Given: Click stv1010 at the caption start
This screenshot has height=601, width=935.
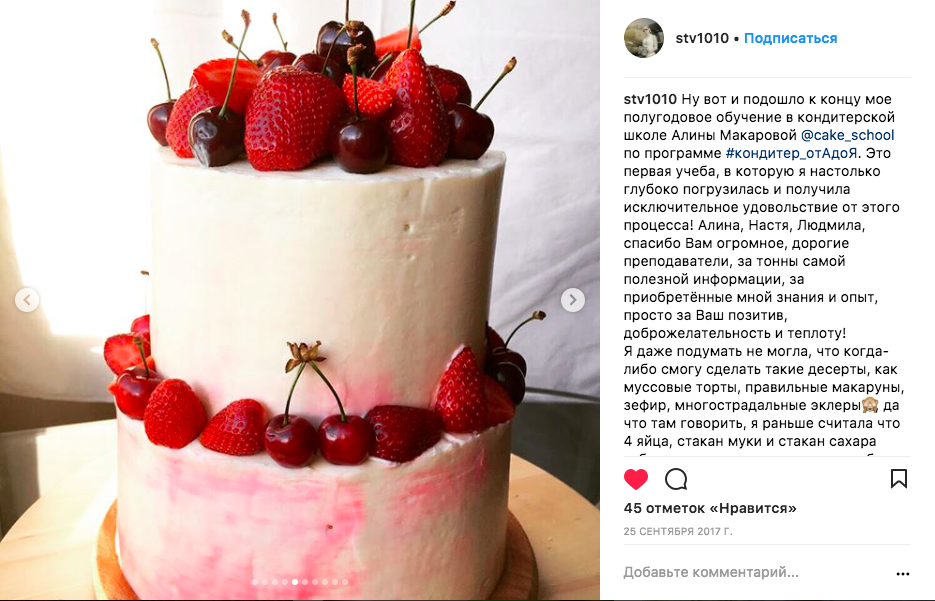Looking at the screenshot, I should 650,100.
